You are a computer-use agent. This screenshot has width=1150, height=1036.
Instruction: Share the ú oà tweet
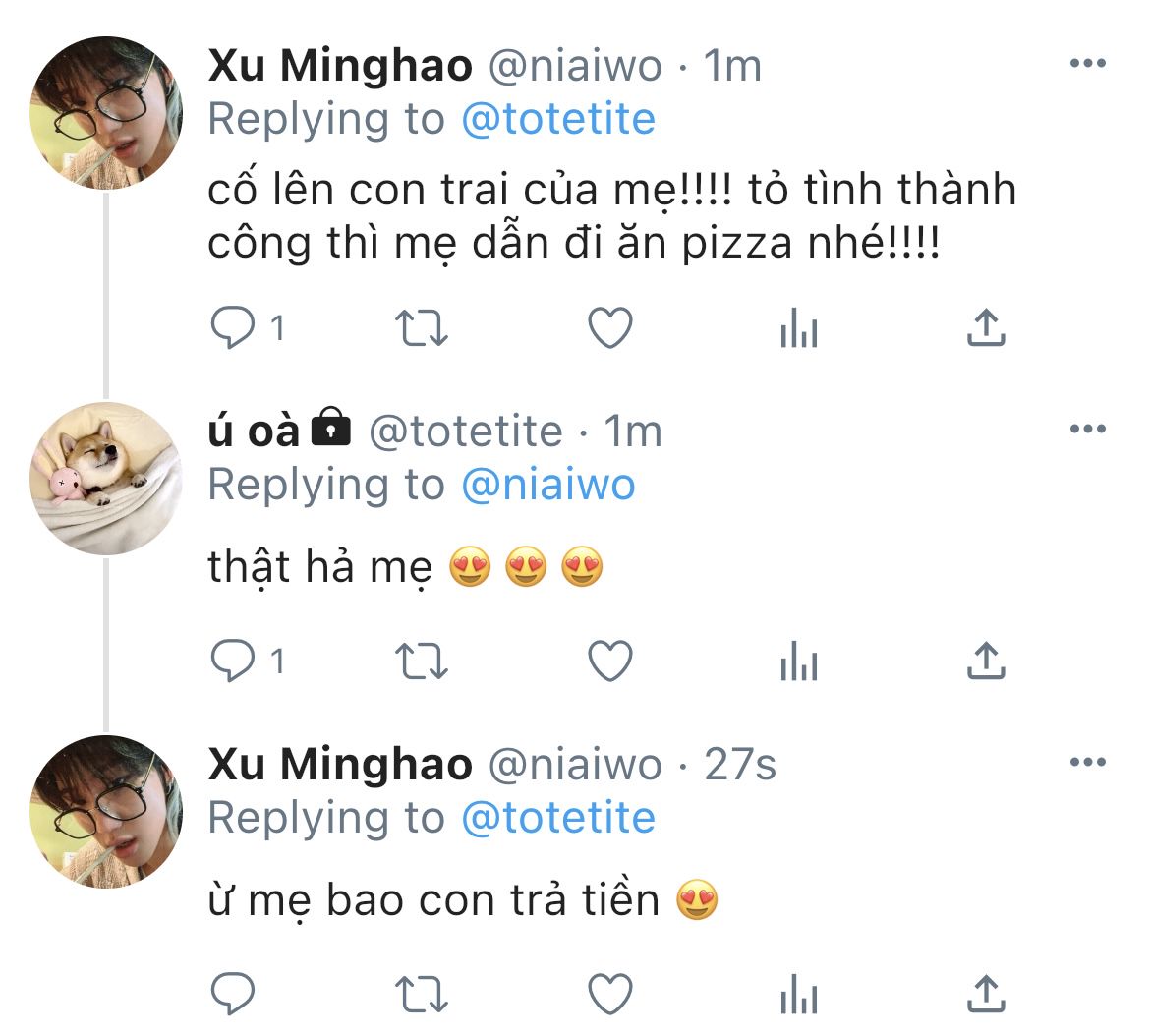pyautogui.click(x=985, y=662)
